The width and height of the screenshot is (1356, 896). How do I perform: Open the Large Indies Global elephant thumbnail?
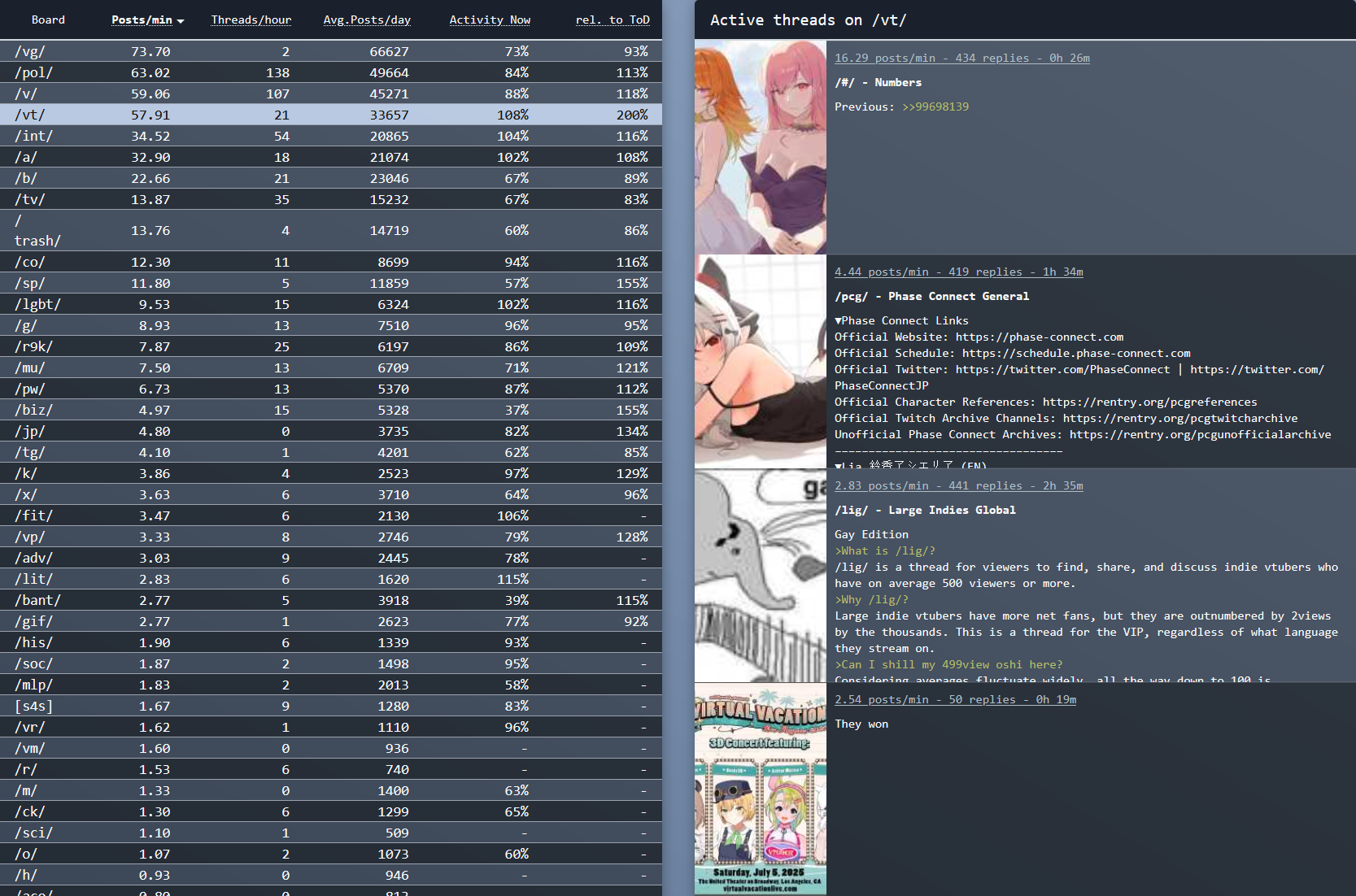760,575
